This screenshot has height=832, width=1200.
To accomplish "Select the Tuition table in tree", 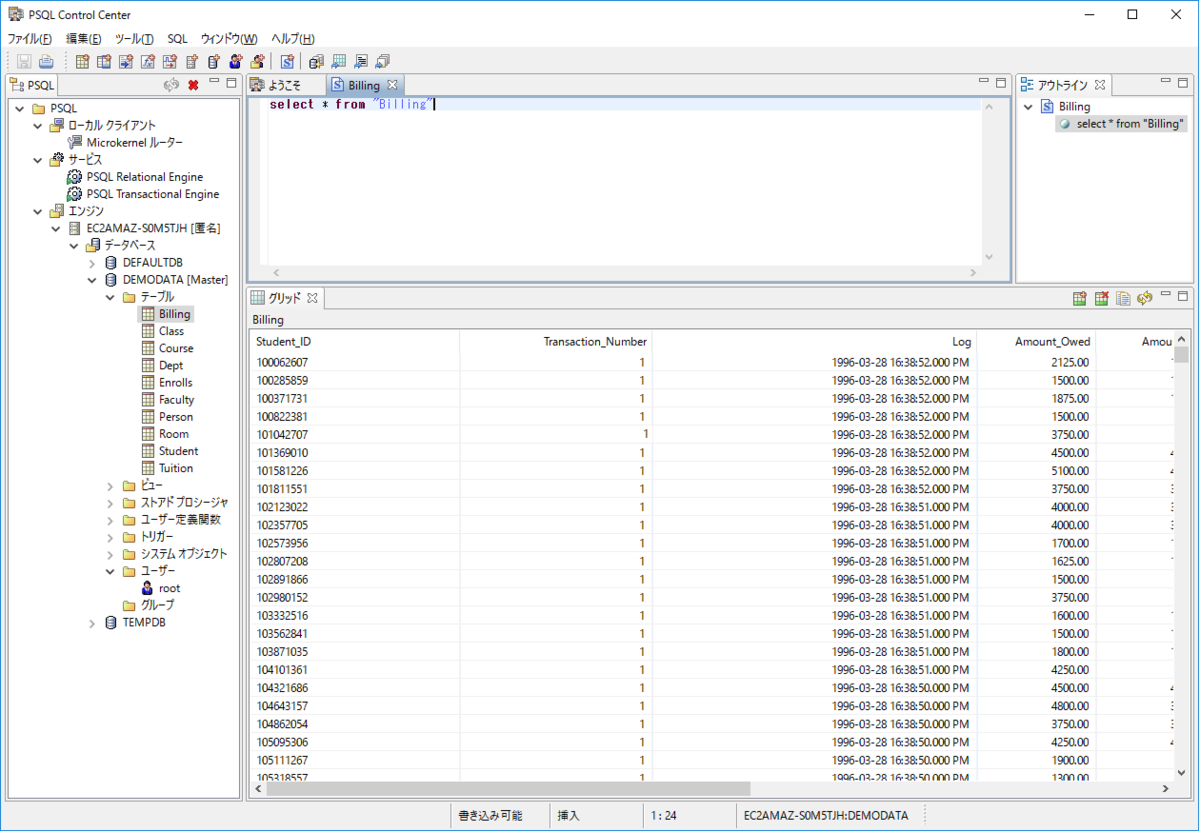I will [176, 468].
